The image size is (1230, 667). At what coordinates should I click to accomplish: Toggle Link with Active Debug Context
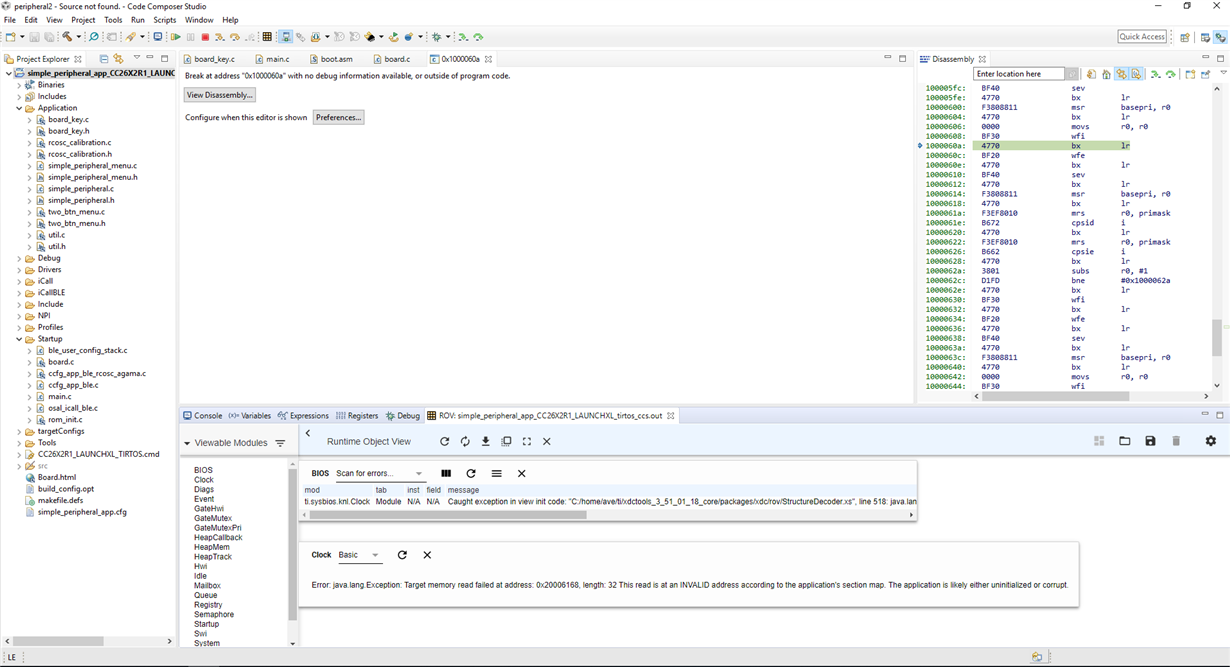(1121, 74)
